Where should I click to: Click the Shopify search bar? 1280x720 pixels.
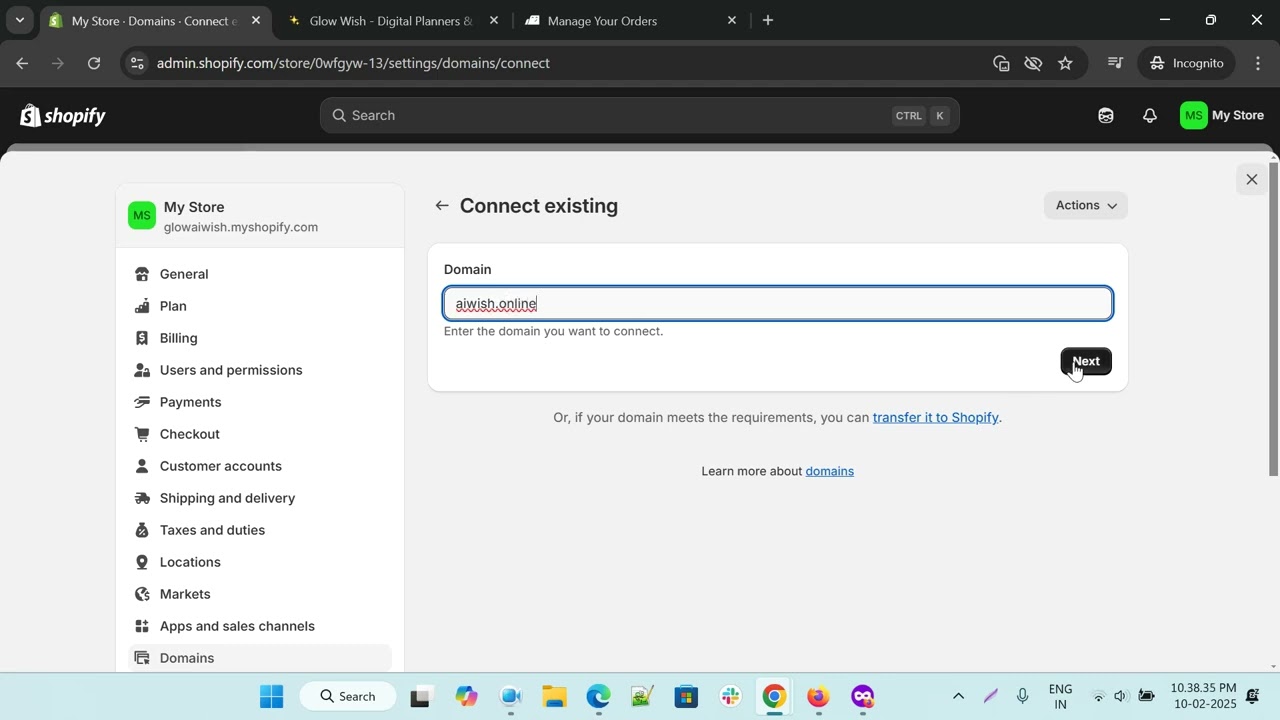(x=640, y=116)
